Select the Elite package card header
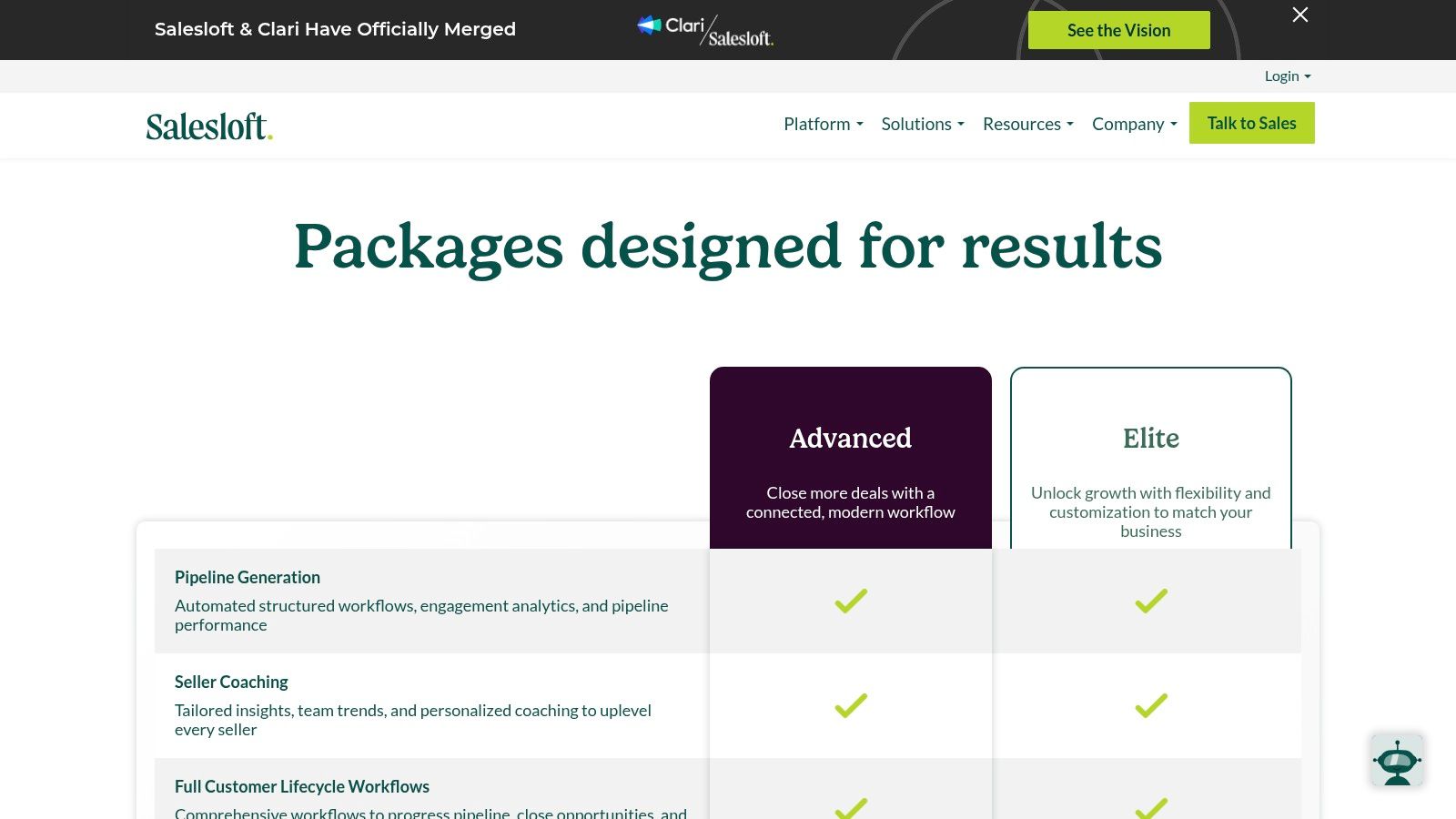The width and height of the screenshot is (1456, 819). click(1150, 439)
